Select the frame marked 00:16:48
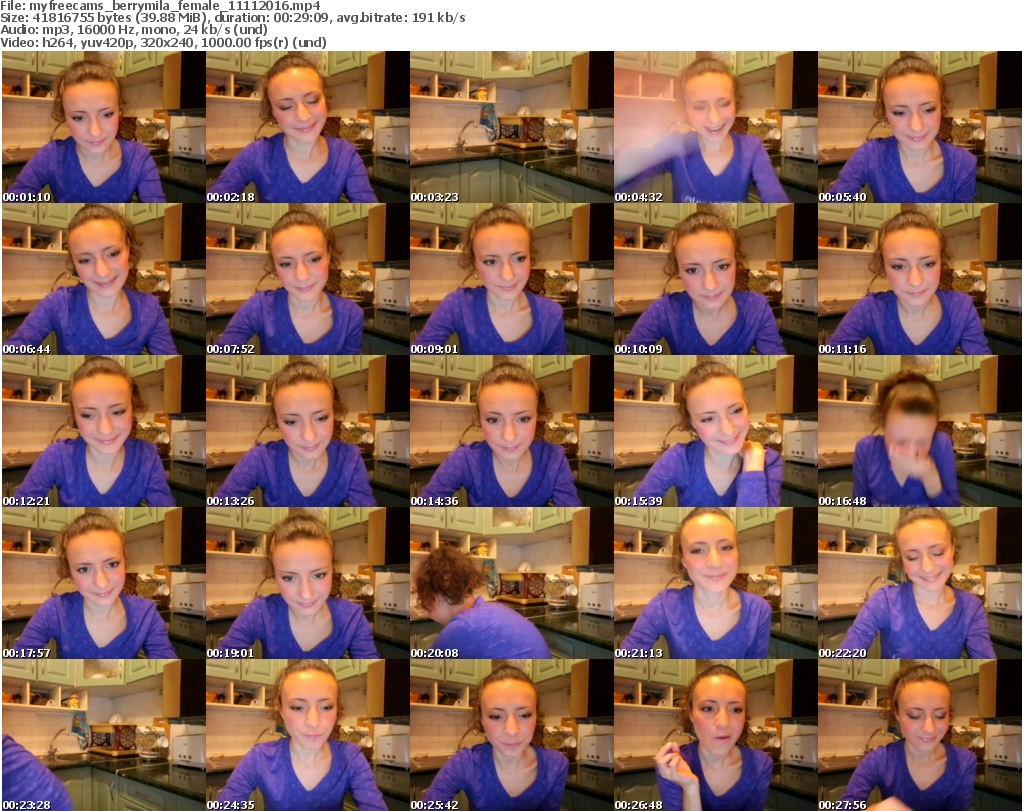This screenshot has height=811, width=1024. click(919, 431)
